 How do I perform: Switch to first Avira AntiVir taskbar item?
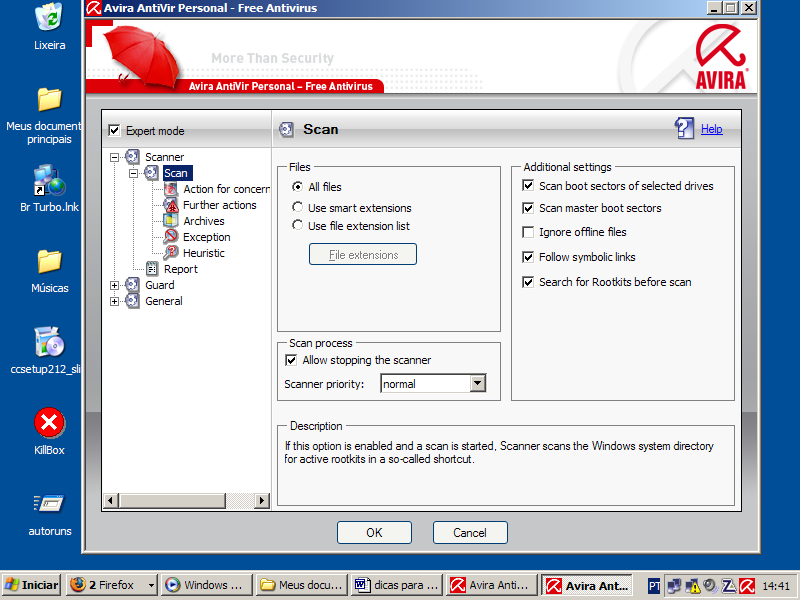tap(491, 585)
